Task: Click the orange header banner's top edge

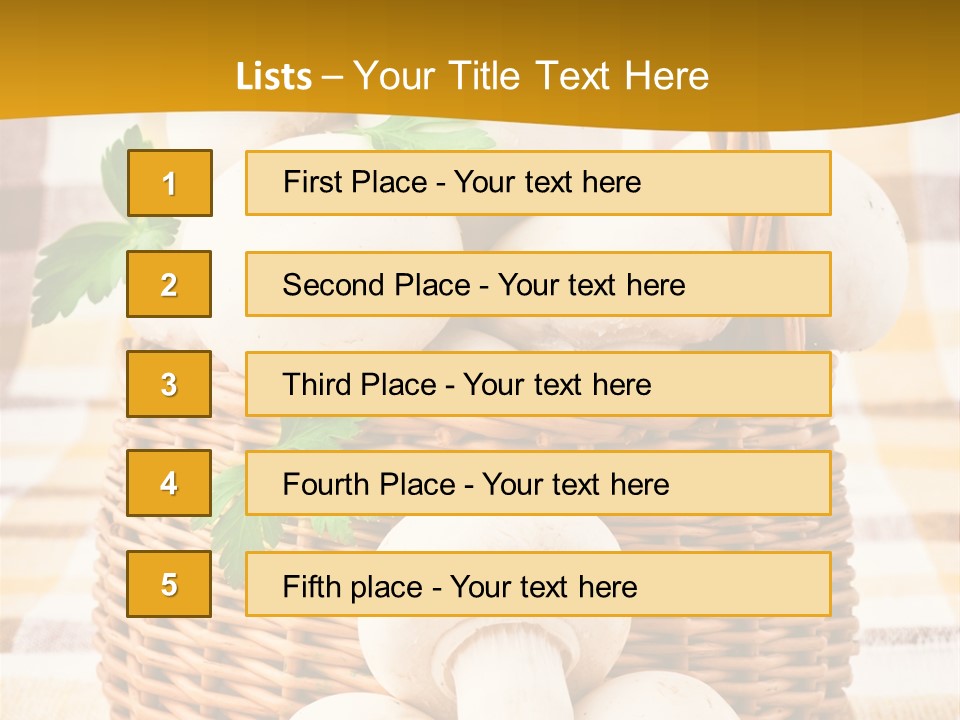Action: coord(480,2)
